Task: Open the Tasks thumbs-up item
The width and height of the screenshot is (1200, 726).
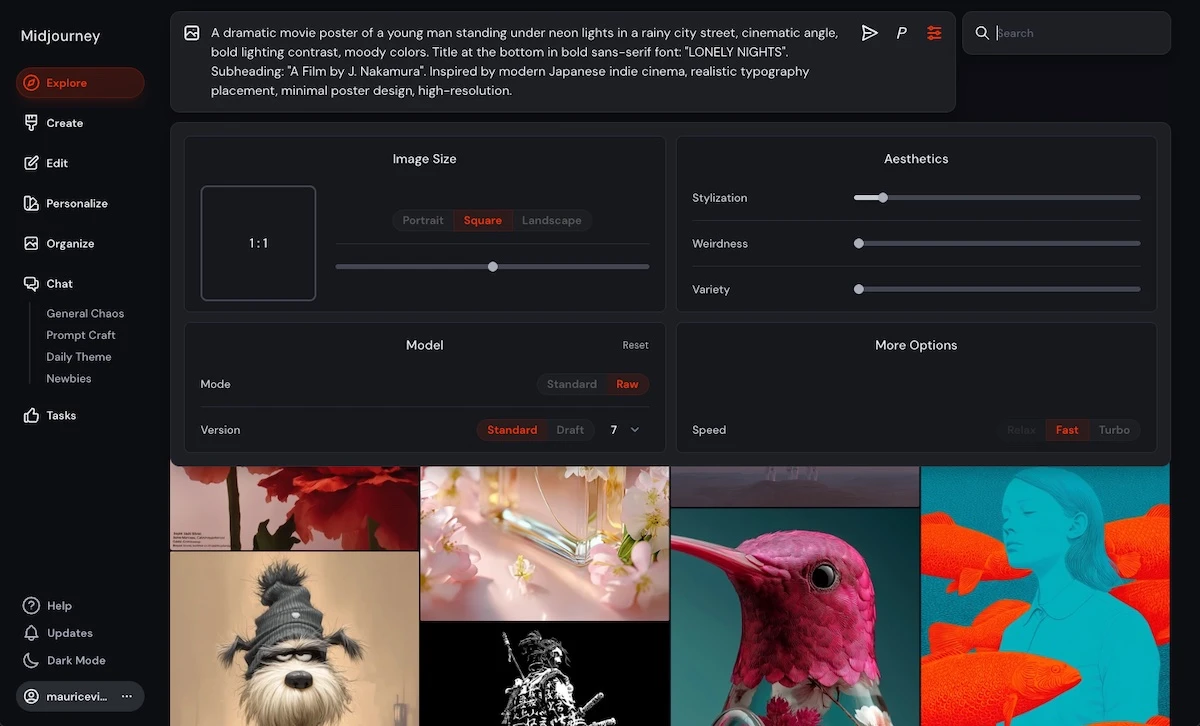Action: (x=60, y=415)
